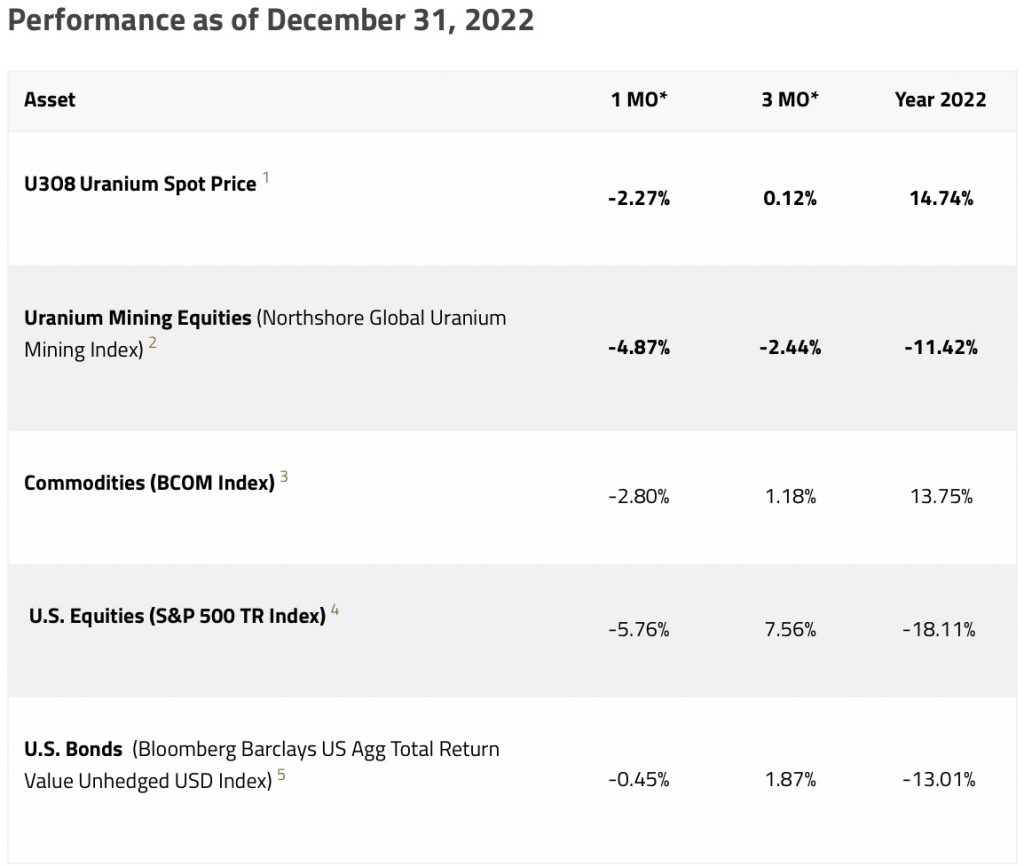Select the U.S. Equities row label
The height and width of the screenshot is (866, 1024).
[x=177, y=616]
